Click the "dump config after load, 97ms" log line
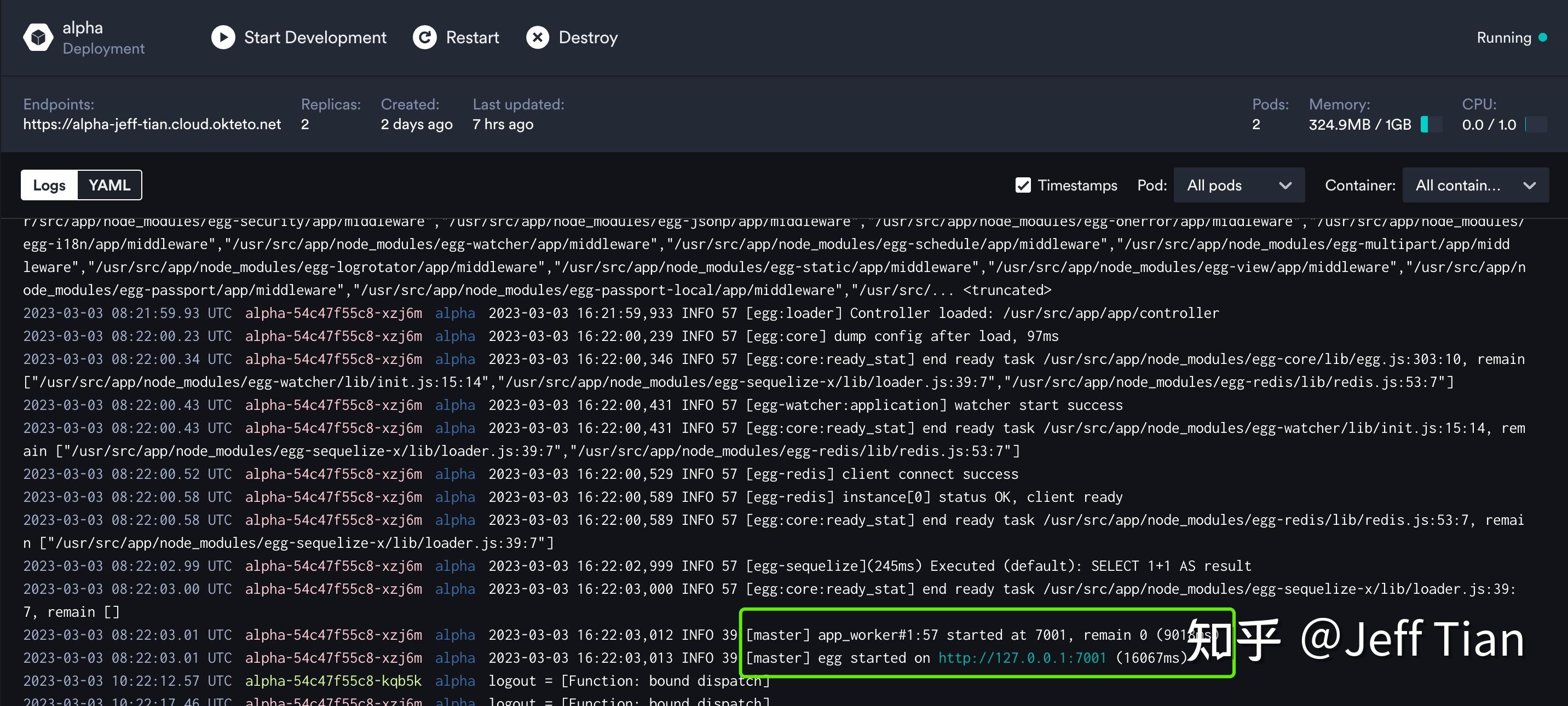Image resolution: width=1568 pixels, height=706 pixels. point(540,336)
